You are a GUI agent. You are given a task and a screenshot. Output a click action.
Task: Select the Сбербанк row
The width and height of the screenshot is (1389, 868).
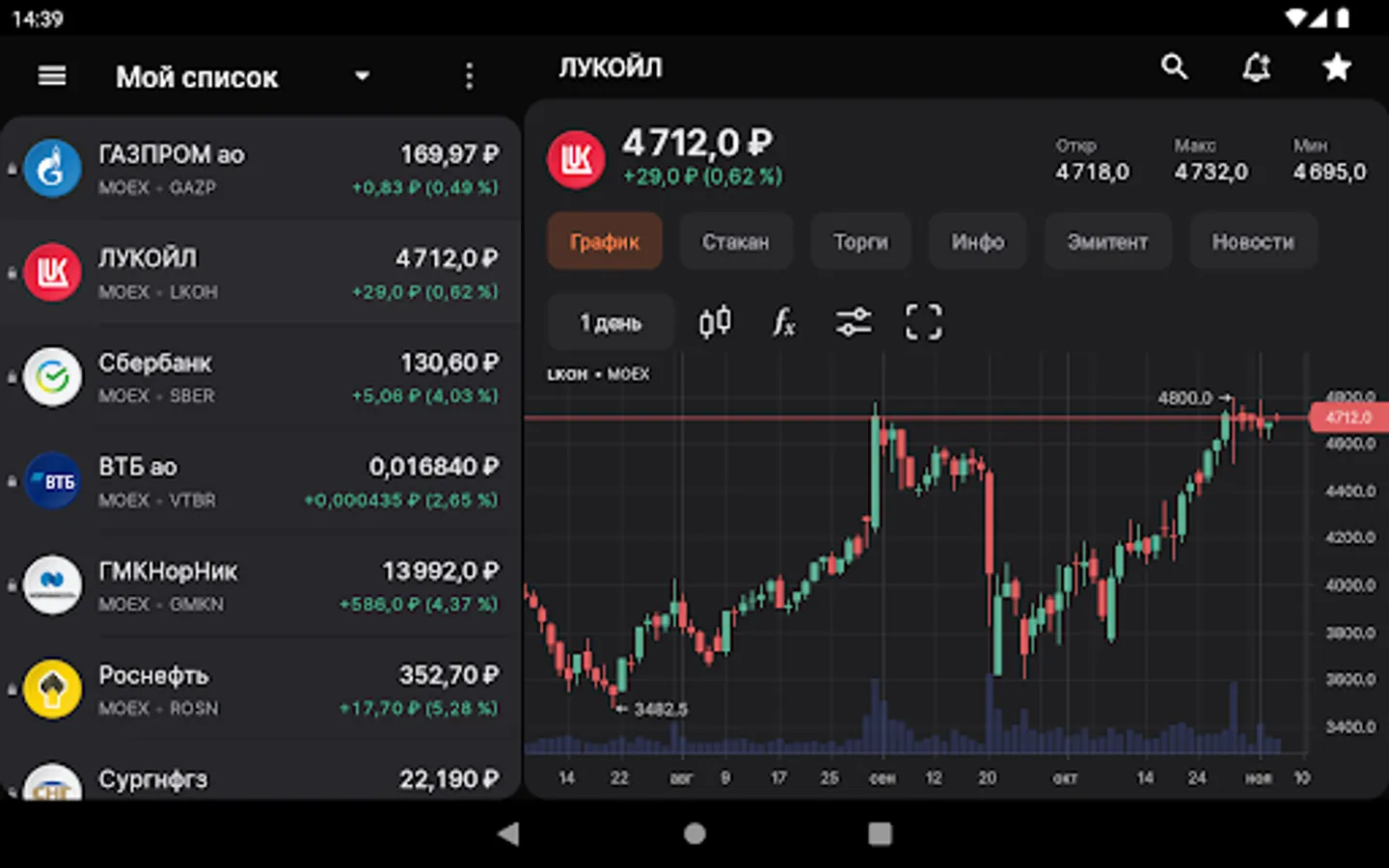click(x=260, y=377)
